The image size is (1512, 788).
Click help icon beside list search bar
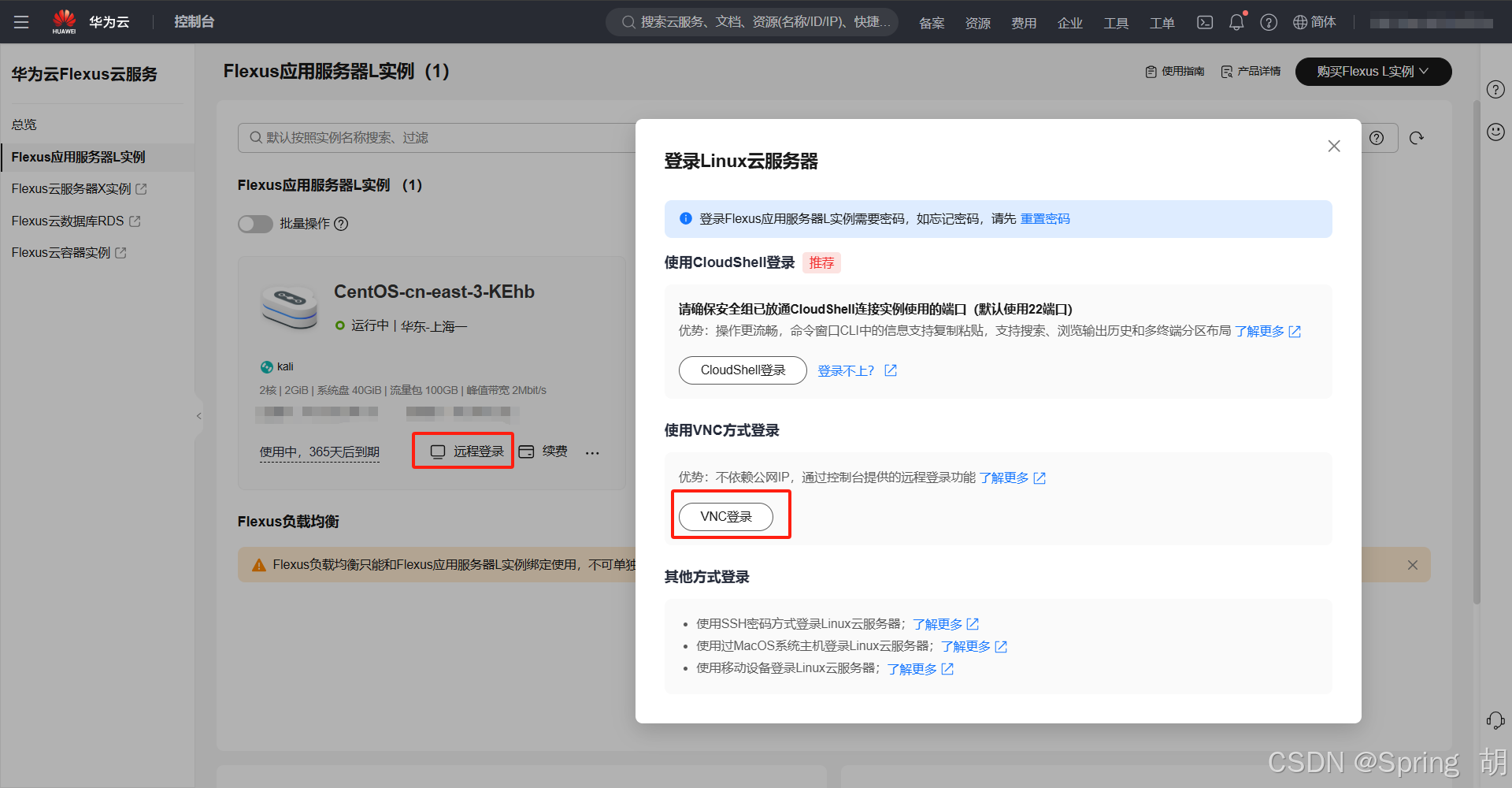tap(1377, 138)
